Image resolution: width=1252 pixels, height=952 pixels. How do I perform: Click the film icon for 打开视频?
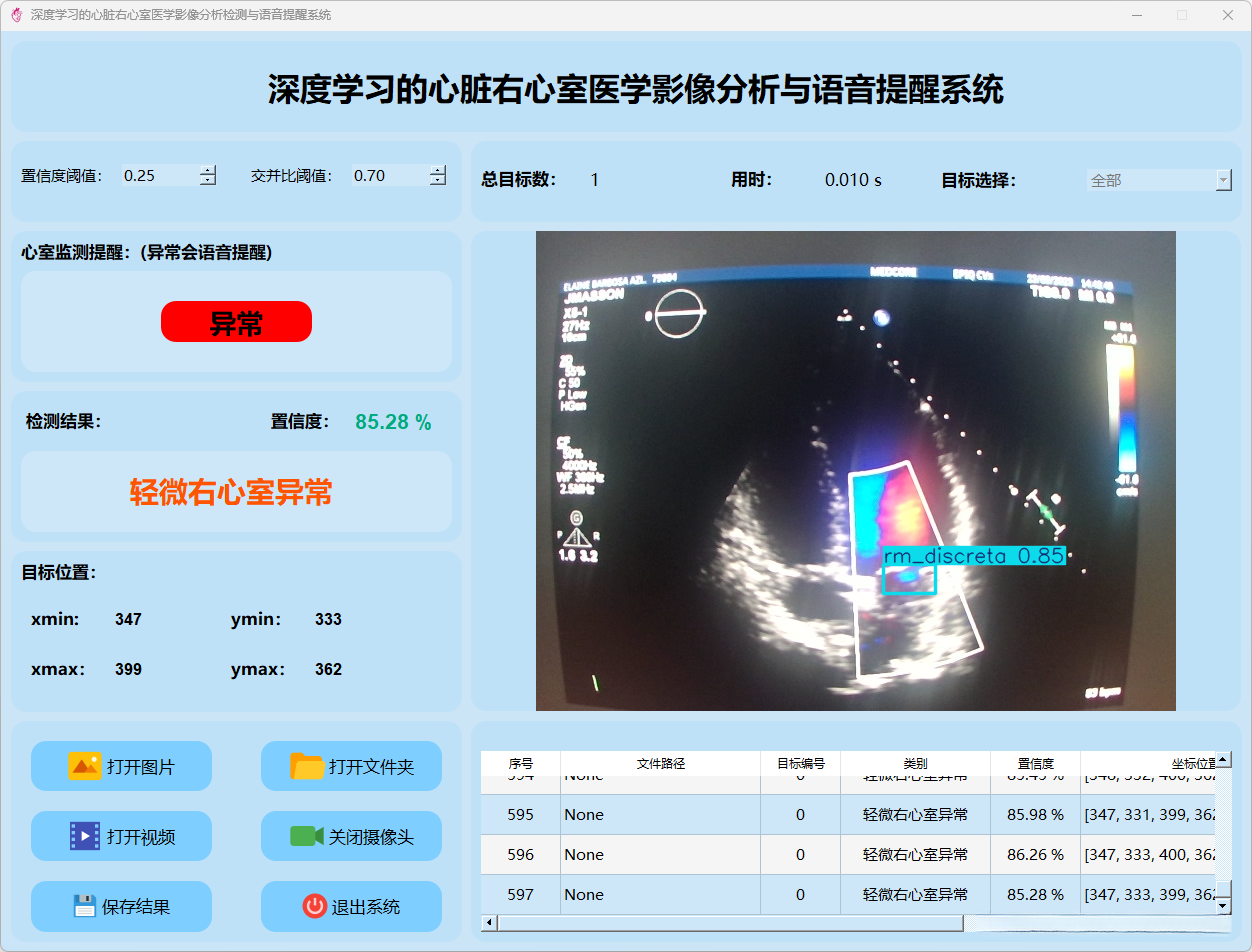84,836
